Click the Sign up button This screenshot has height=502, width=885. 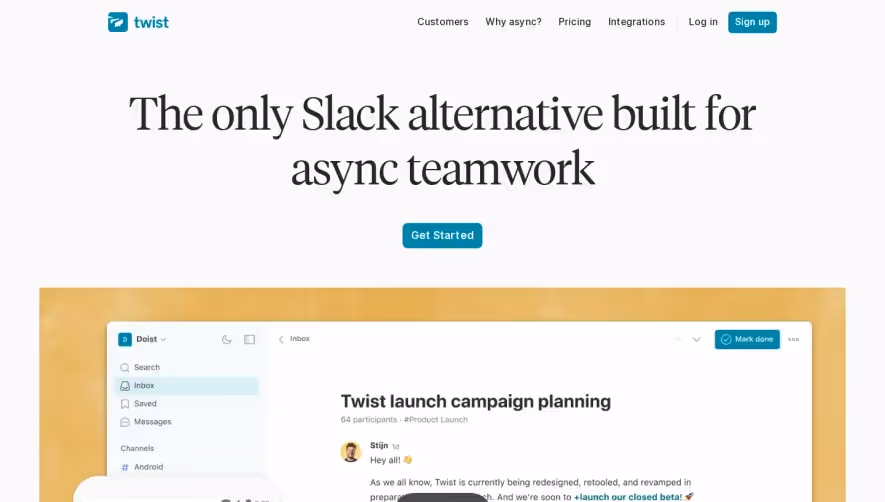coord(752,22)
